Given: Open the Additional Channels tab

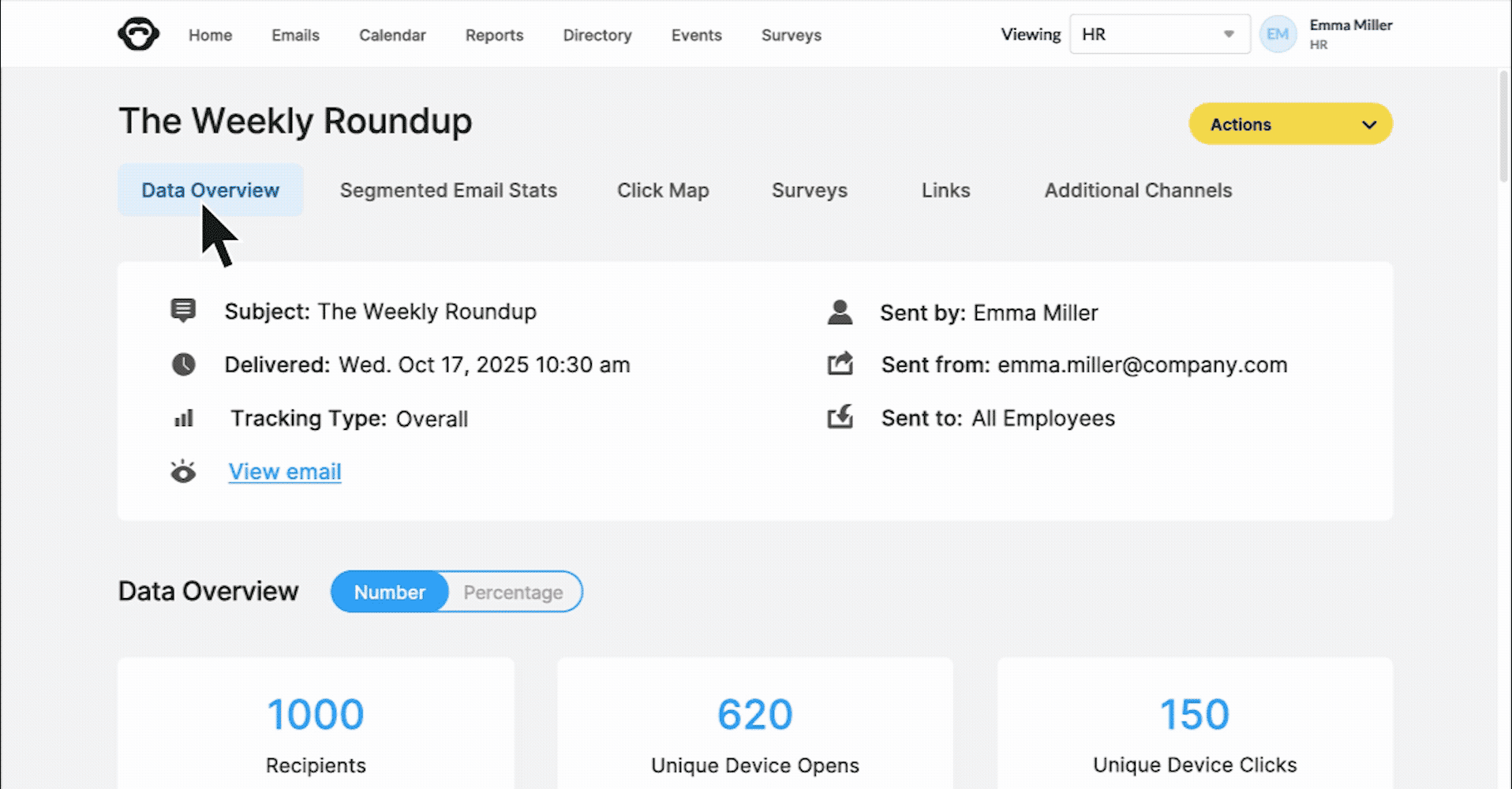Looking at the screenshot, I should tap(1138, 190).
